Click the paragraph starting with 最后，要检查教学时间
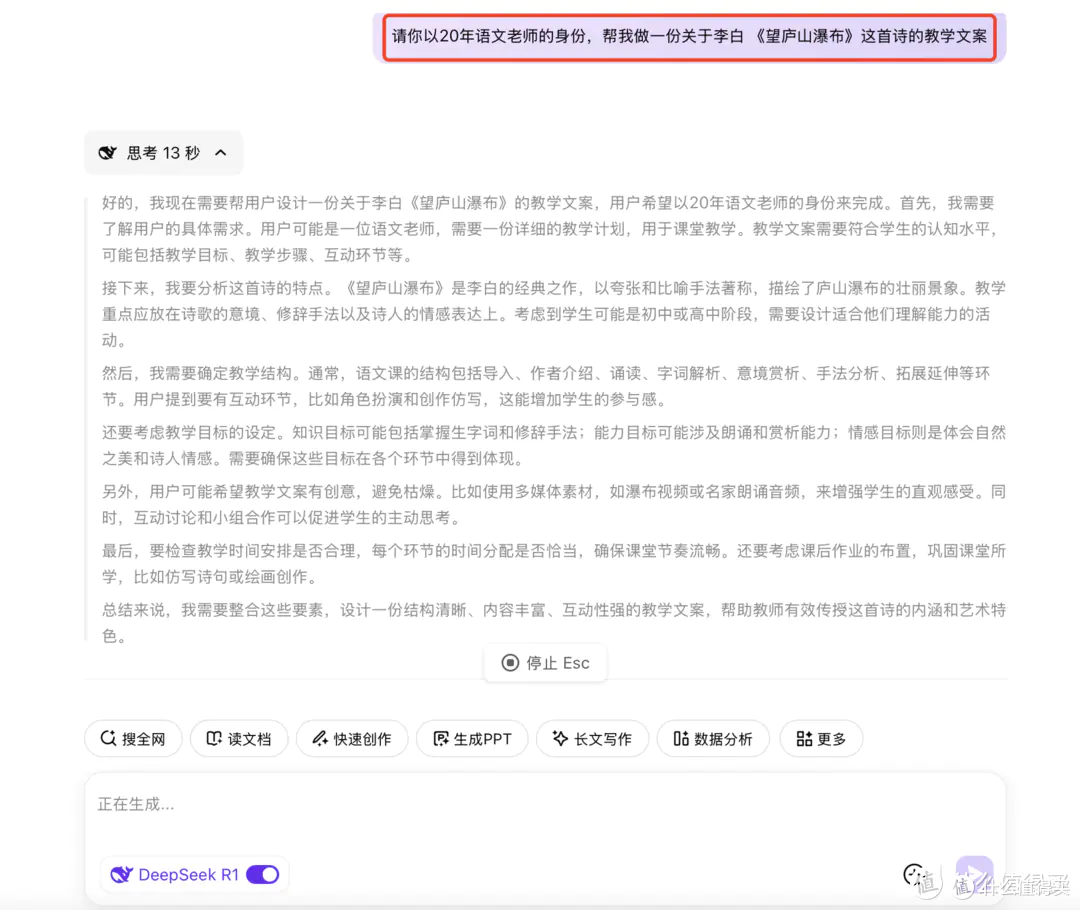This screenshot has height=910, width=1080. pos(553,563)
